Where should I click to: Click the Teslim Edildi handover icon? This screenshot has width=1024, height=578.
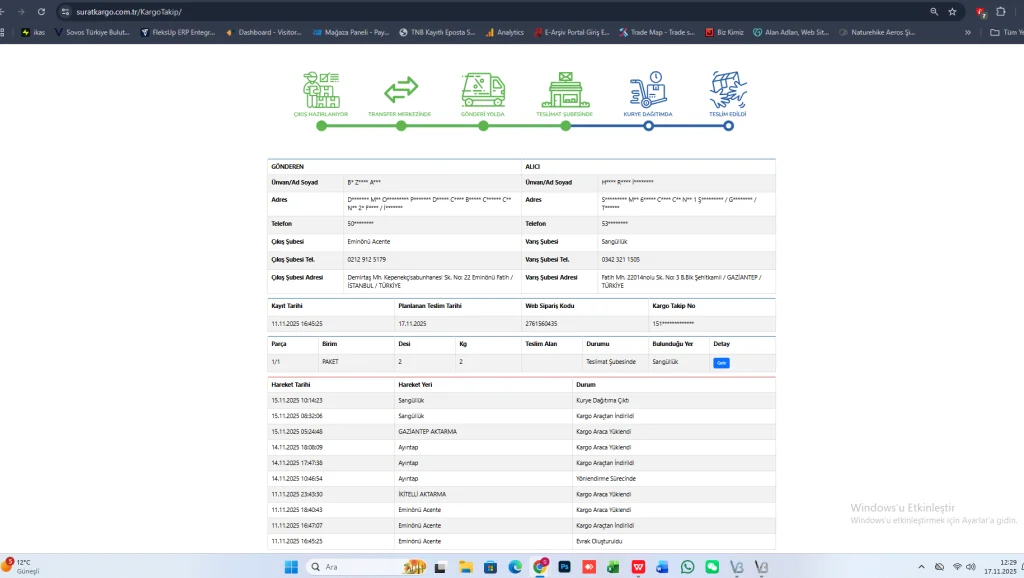tap(728, 90)
